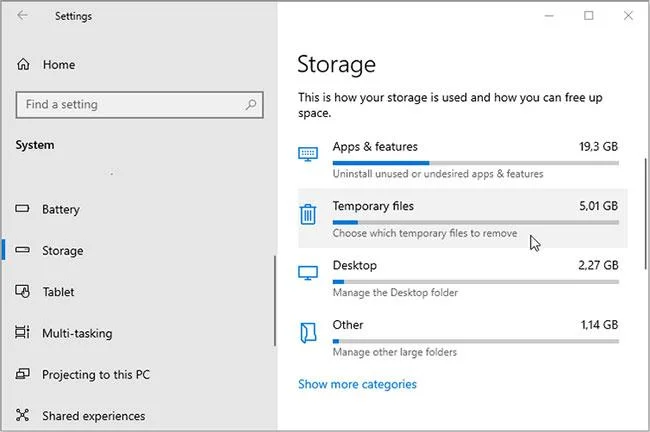The image size is (650, 432).
Task: Click inside the Find a setting box
Action: click(139, 105)
